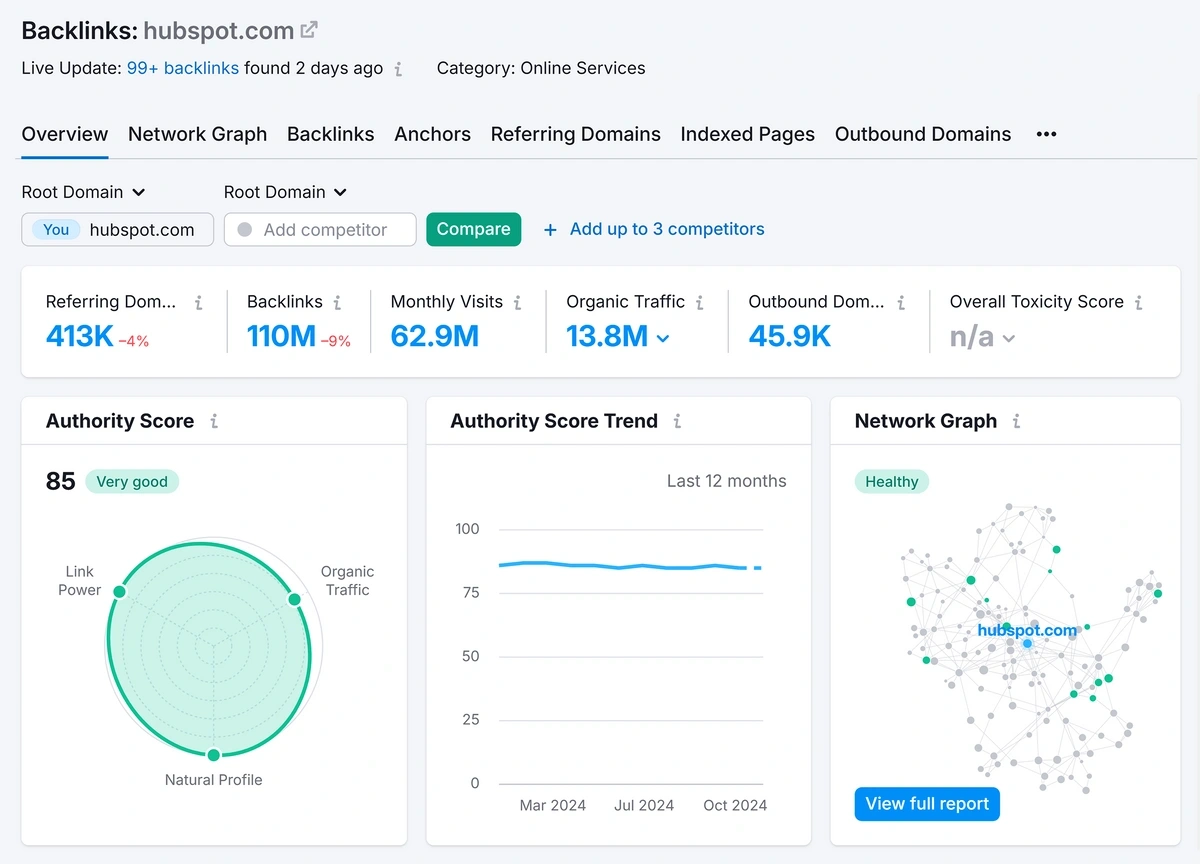Open the Network Graph tab

pos(198,134)
